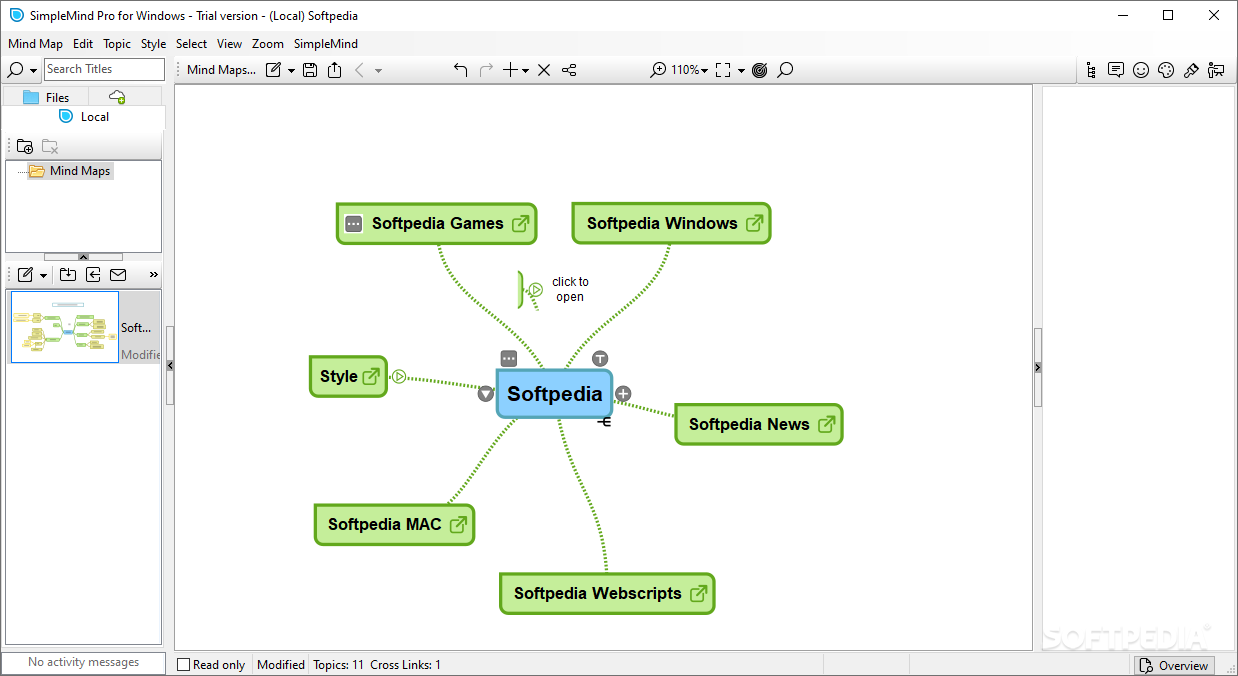The width and height of the screenshot is (1238, 676).
Task: Collapse the right panel splitter arrow
Action: [x=1037, y=368]
